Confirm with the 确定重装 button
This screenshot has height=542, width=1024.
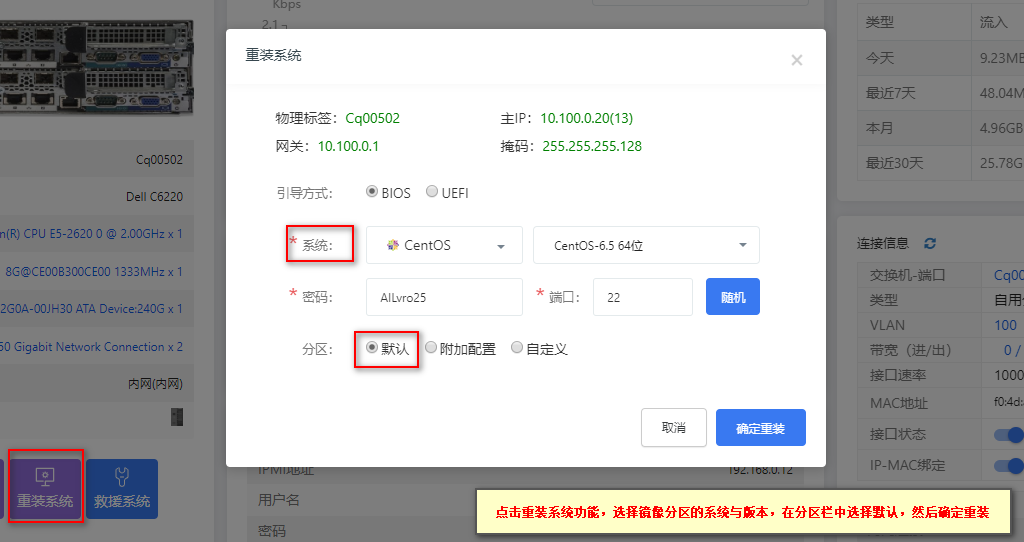coord(760,428)
